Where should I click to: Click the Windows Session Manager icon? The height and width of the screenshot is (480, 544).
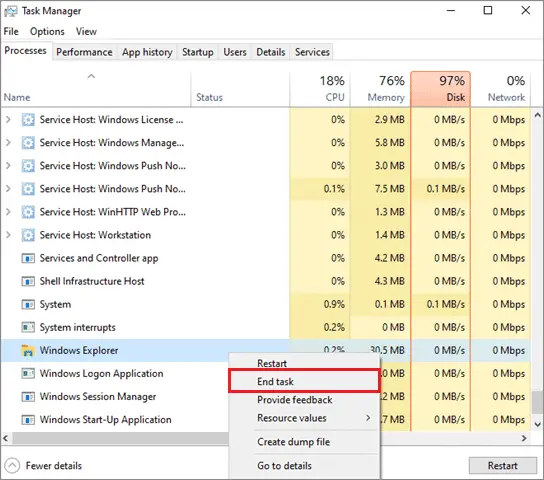pyautogui.click(x=28, y=396)
